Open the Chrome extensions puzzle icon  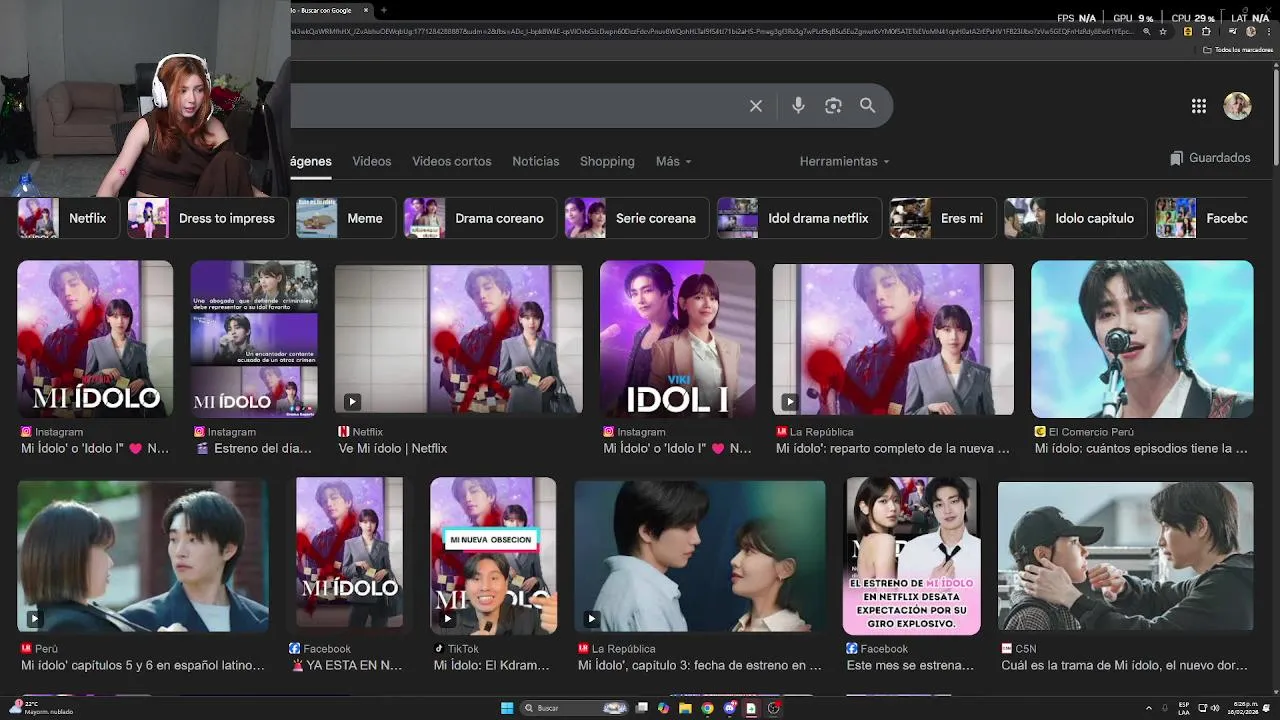coord(1206,32)
